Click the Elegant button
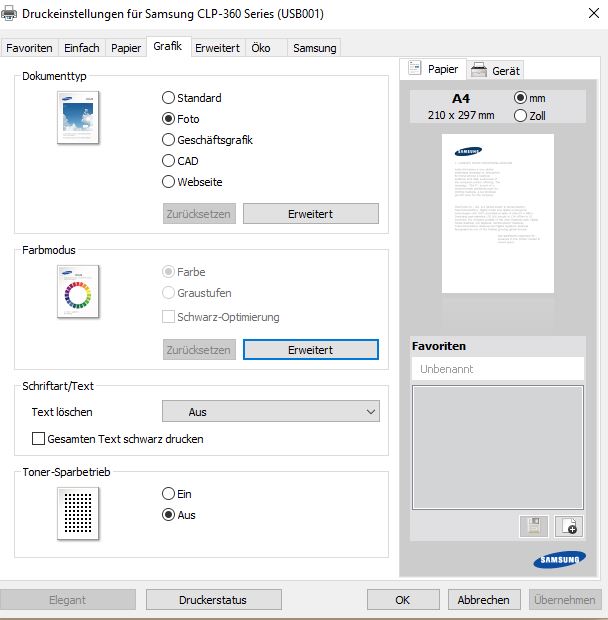Viewport: 608px width, 620px height. (x=68, y=600)
